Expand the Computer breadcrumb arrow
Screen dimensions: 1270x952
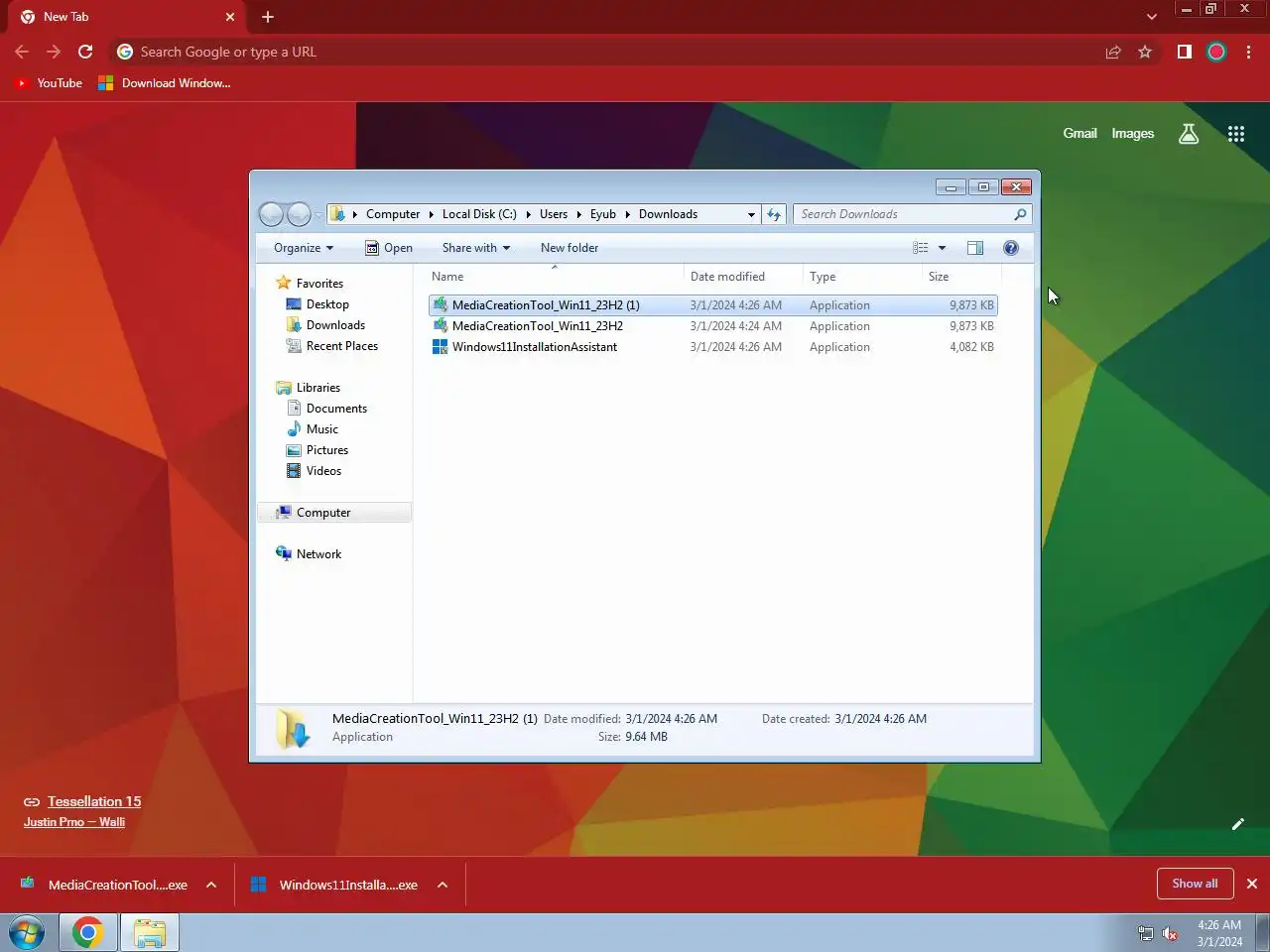pyautogui.click(x=431, y=214)
